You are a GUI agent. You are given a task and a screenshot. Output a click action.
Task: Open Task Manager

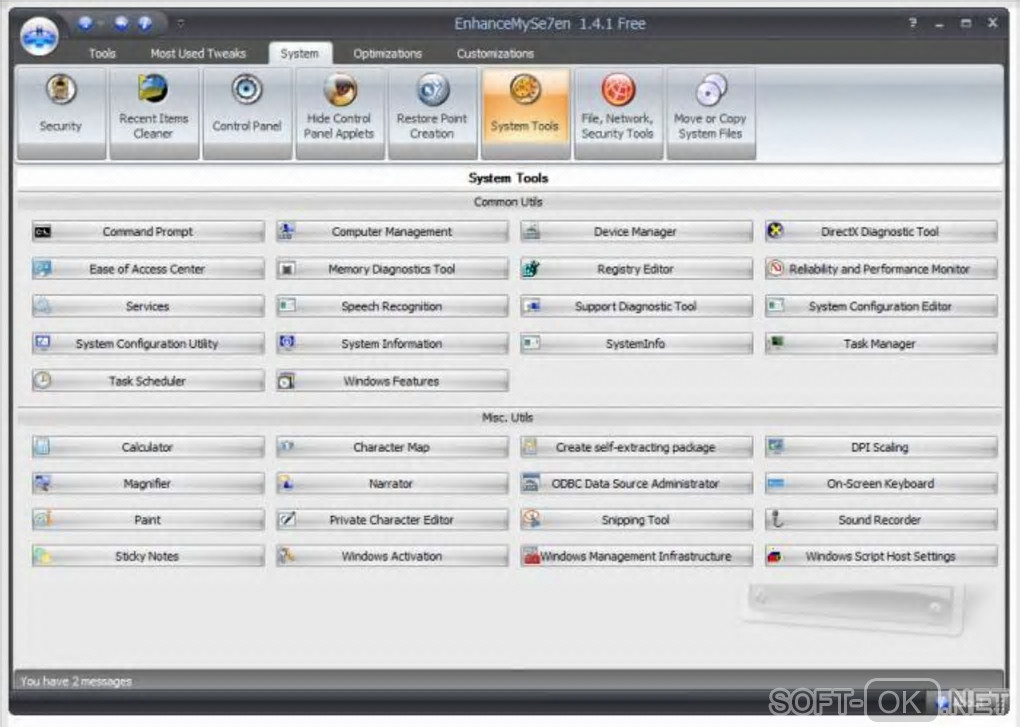click(880, 343)
